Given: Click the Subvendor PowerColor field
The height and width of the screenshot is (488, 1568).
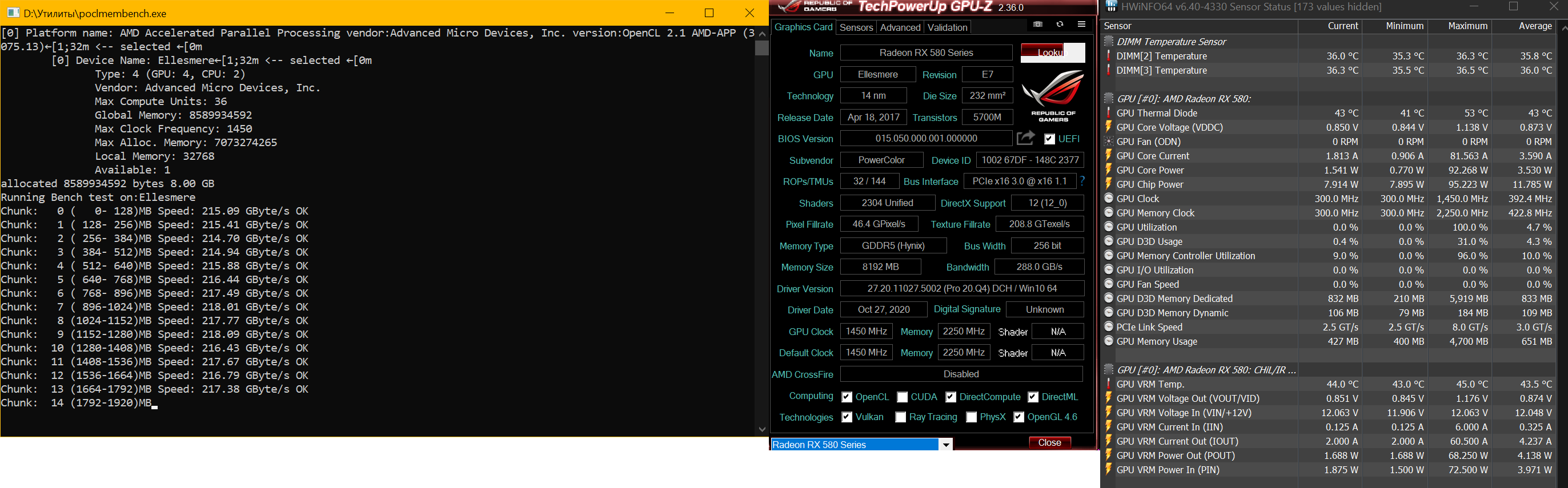Looking at the screenshot, I should (881, 160).
